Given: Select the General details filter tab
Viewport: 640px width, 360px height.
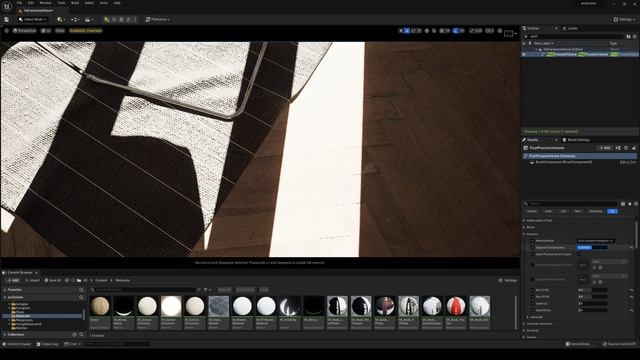Looking at the screenshot, I should point(531,211).
